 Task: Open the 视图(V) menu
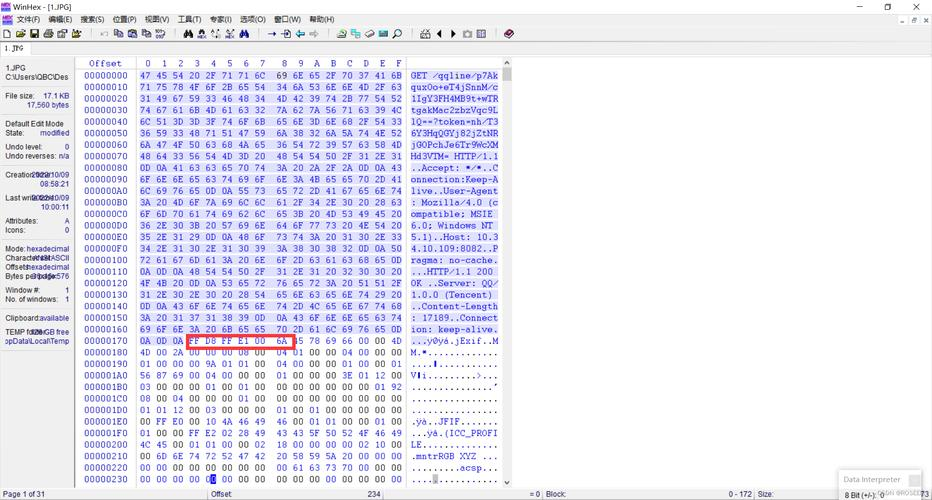point(157,20)
